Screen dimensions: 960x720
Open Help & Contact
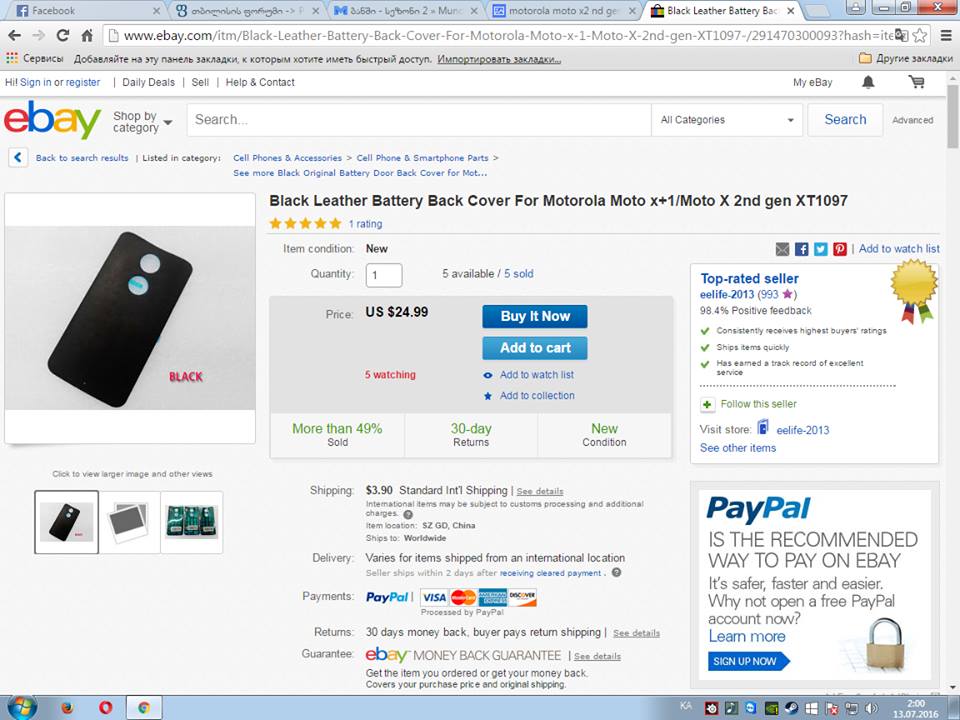coord(260,82)
